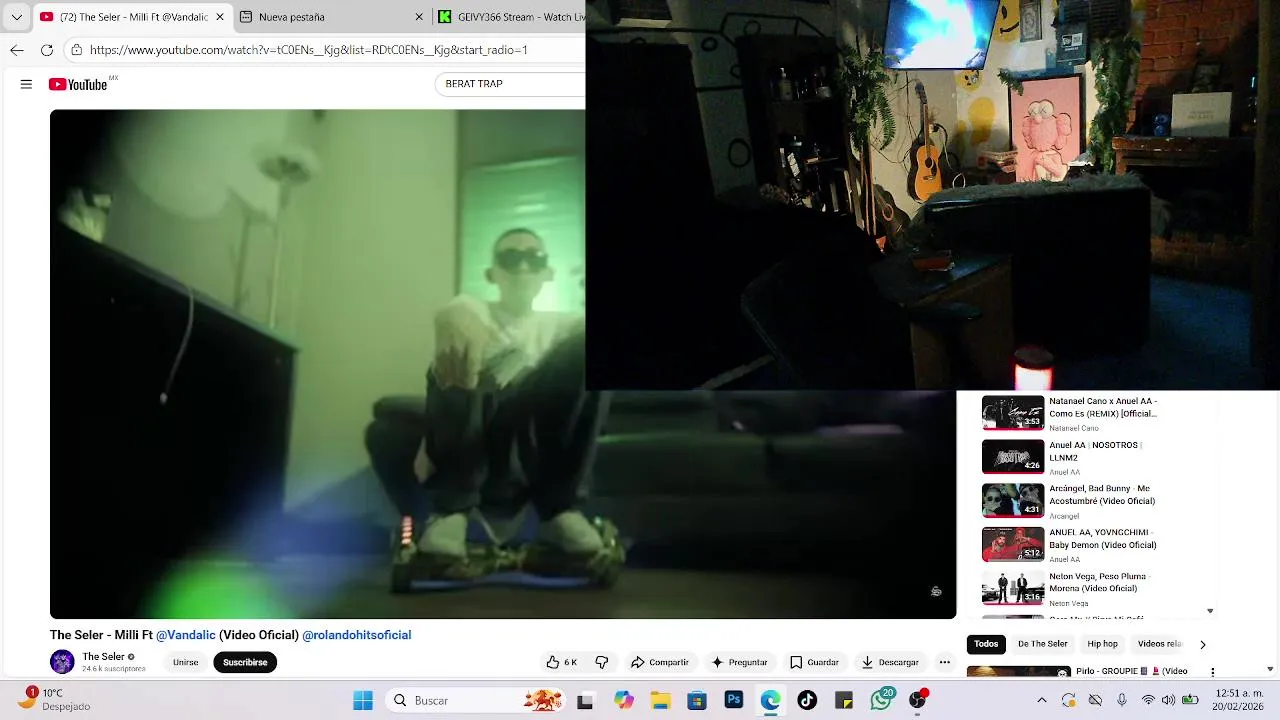Open the site info icon in address bar

click(x=76, y=50)
